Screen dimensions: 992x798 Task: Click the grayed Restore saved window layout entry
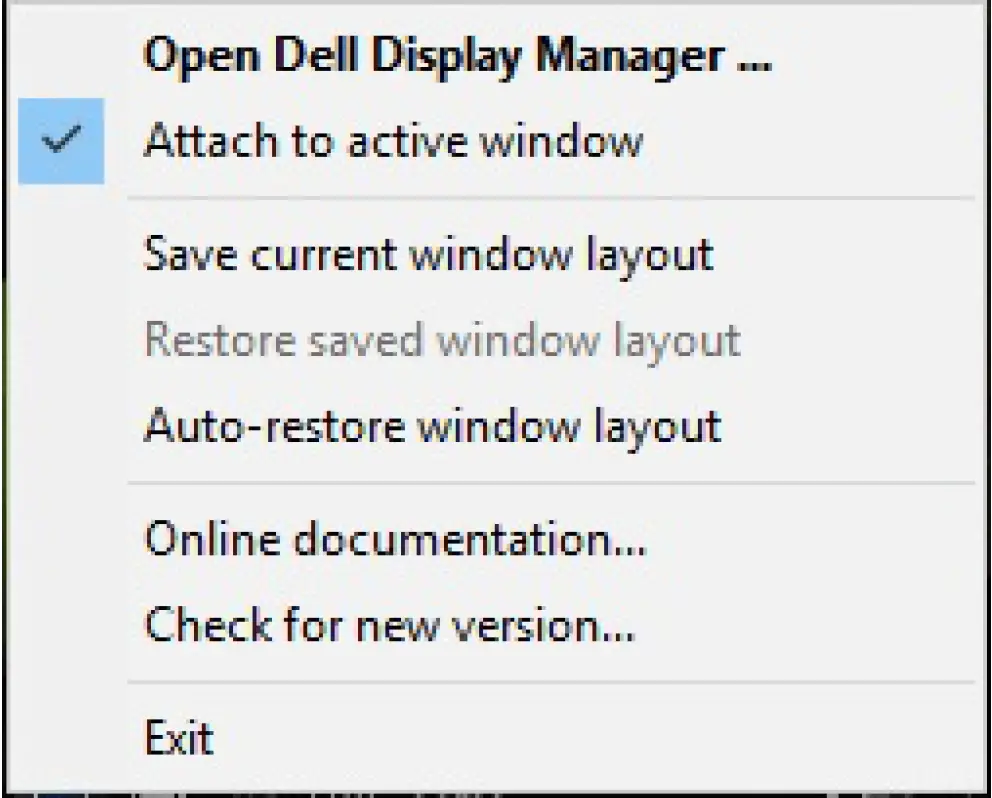443,341
